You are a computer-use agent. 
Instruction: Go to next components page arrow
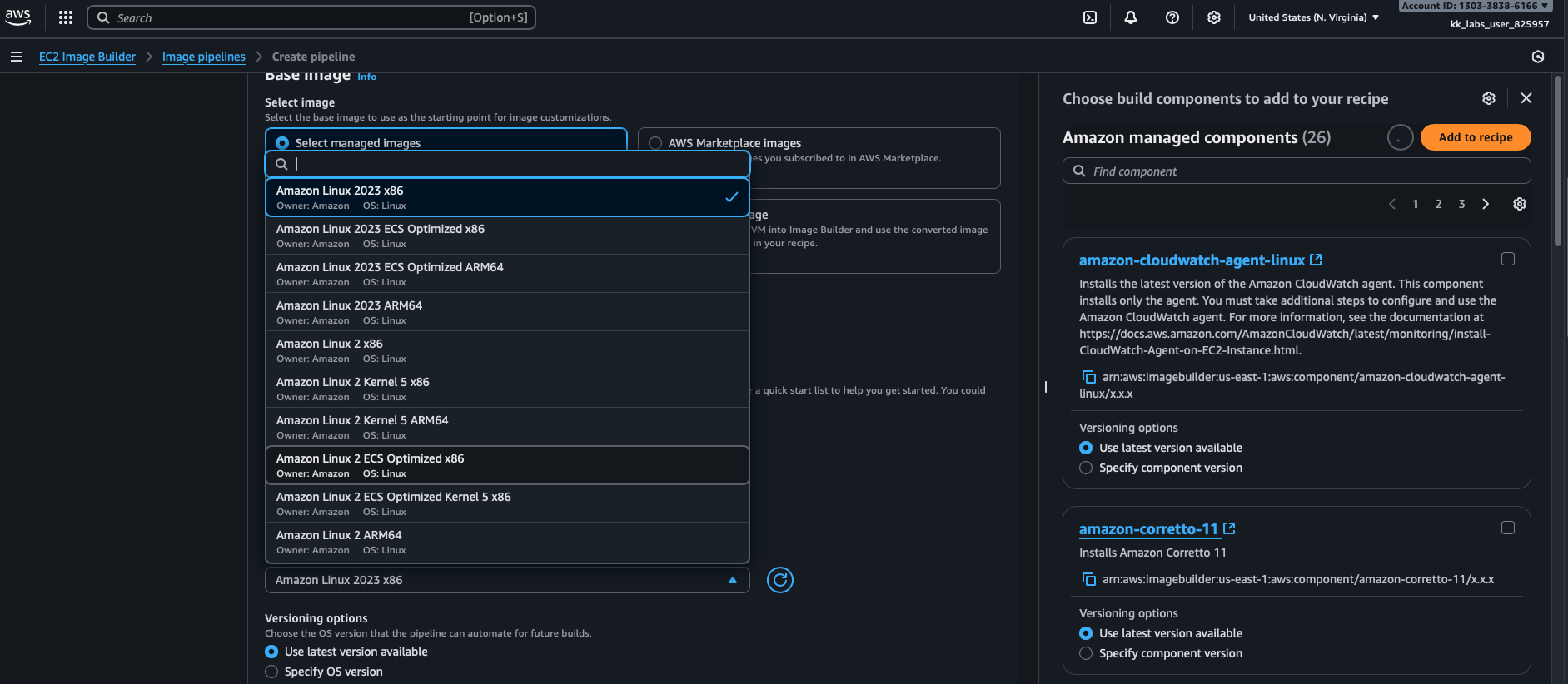coord(1486,204)
